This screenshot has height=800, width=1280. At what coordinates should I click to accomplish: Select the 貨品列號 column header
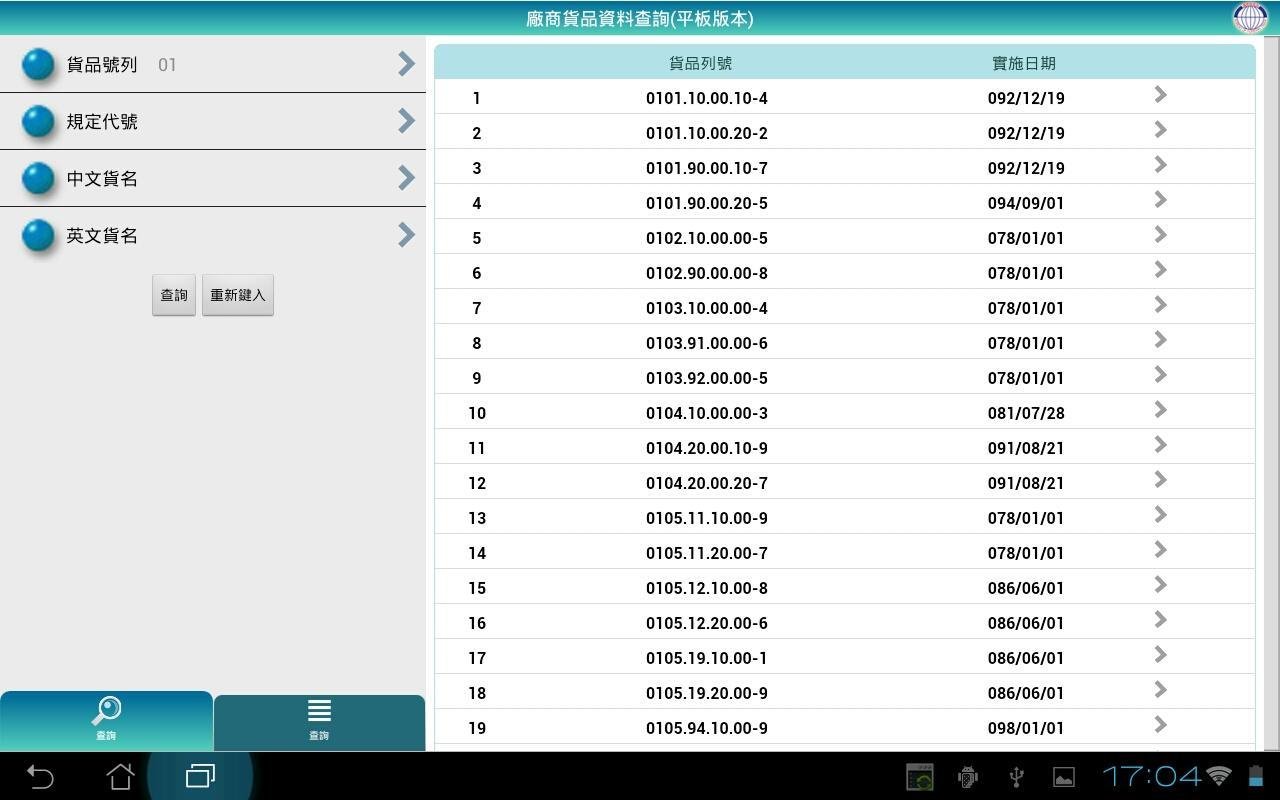tap(700, 63)
